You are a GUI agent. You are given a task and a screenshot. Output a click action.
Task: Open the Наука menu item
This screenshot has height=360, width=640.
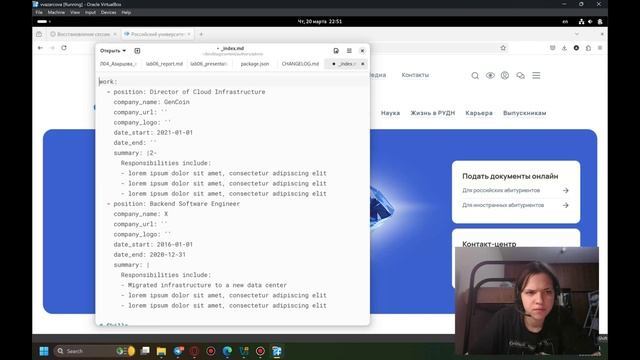pos(390,113)
